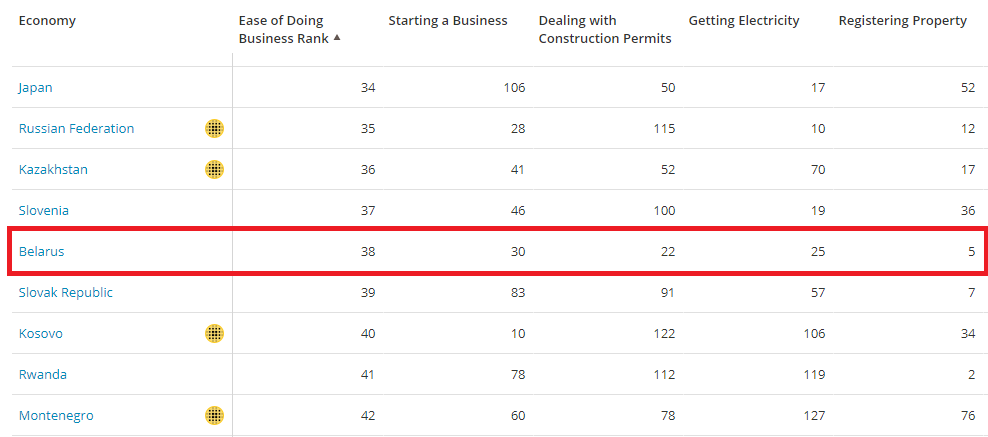Screen dimensions: 988x437
Task: Click Belarus's Registering Property rank value 5
Action: [972, 251]
